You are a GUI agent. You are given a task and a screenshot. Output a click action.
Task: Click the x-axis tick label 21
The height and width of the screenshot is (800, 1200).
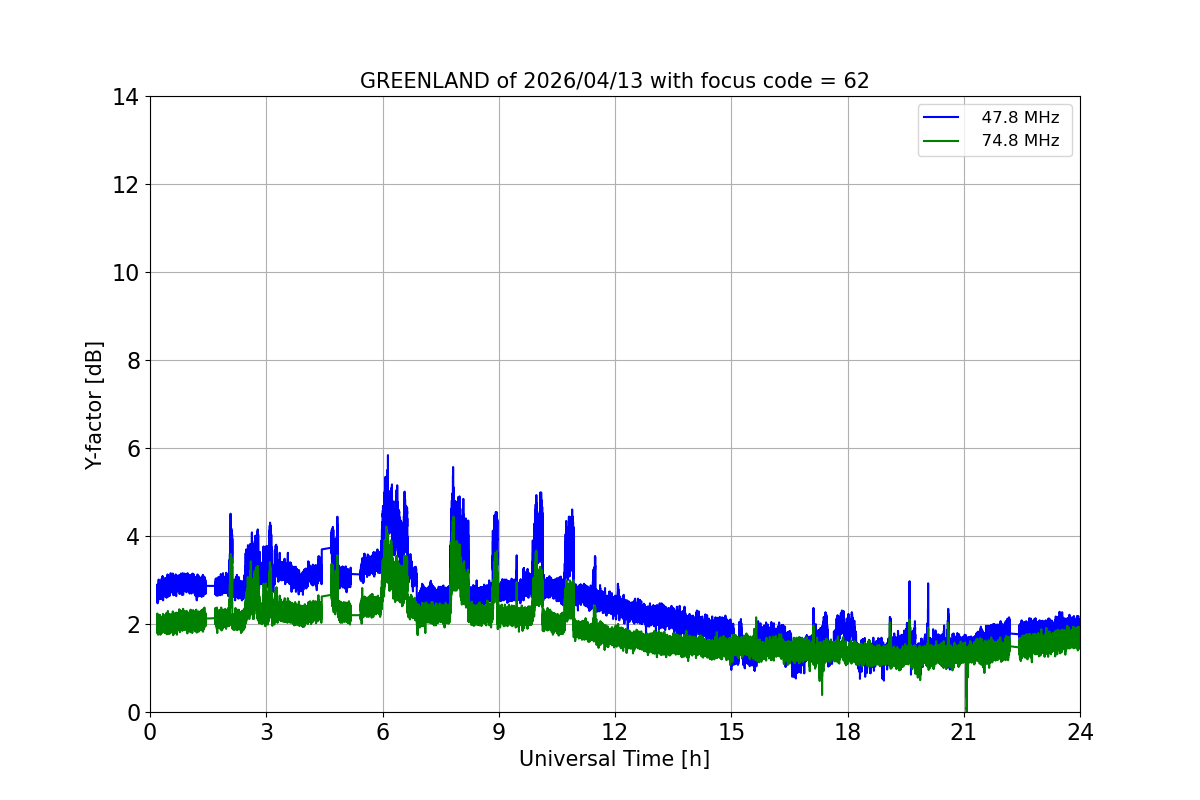[963, 732]
